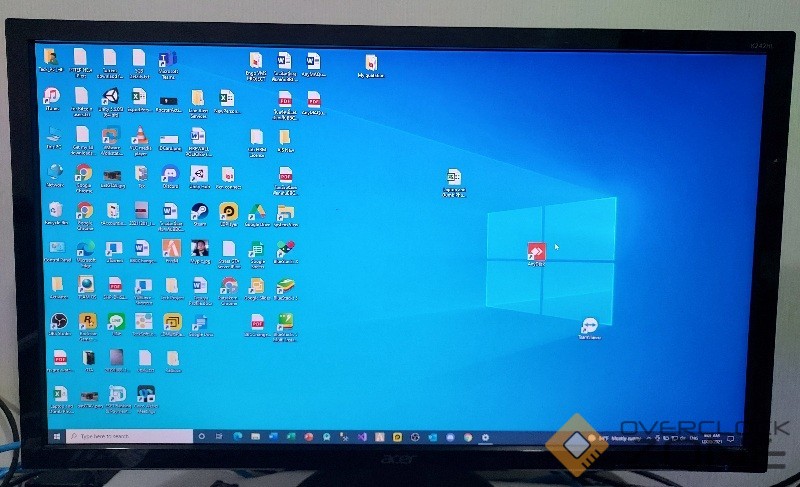This screenshot has width=800, height=487.
Task: Open the Network desktop icon
Action: point(55,173)
